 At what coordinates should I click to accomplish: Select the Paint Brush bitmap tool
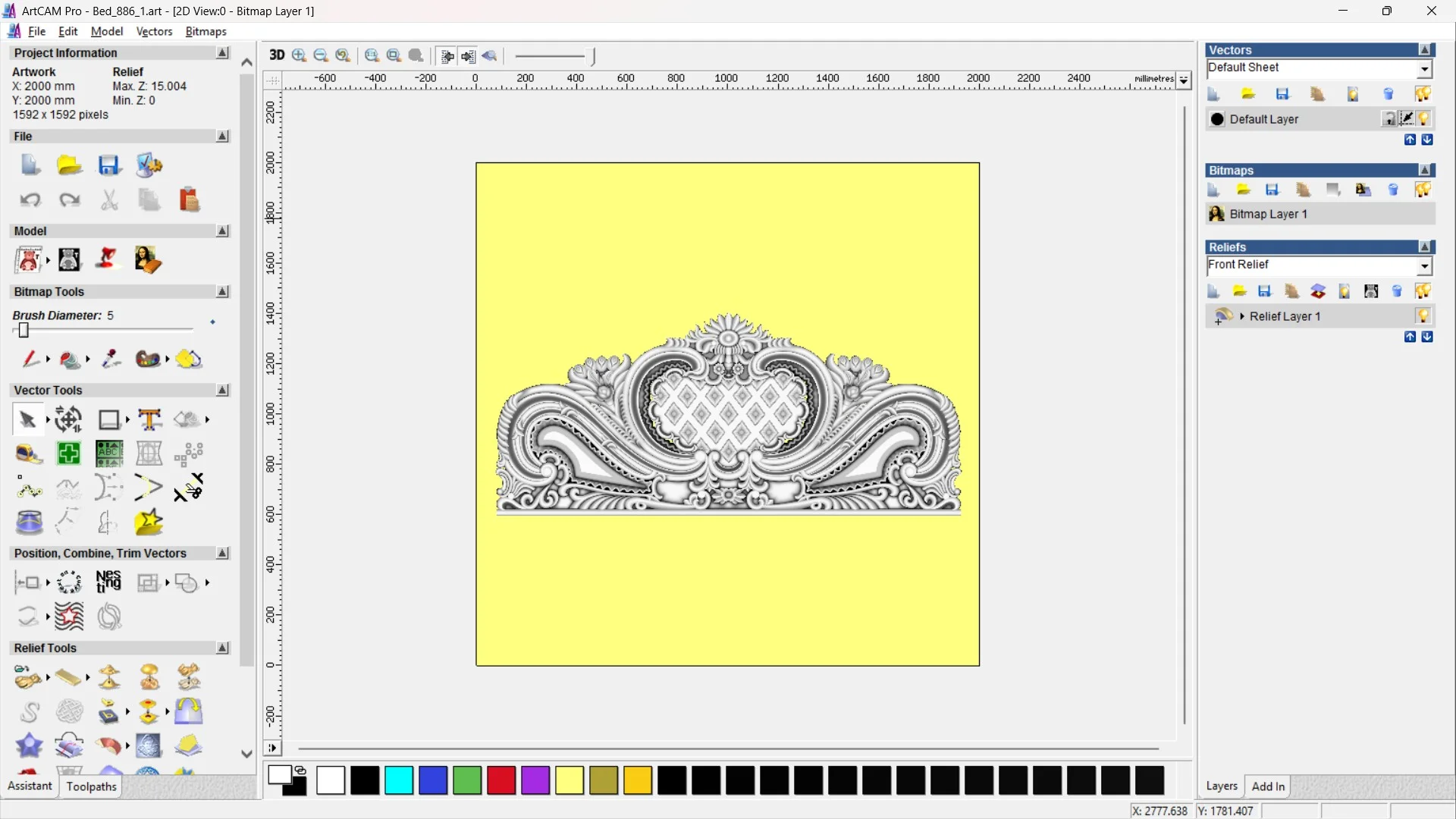tap(29, 359)
